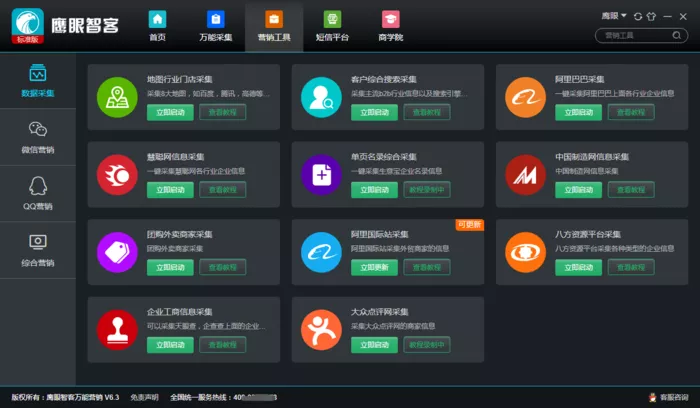The height and width of the screenshot is (408, 700).
Task: Click the green map 地图行业门店采集 icon
Action: pyautogui.click(x=117, y=97)
